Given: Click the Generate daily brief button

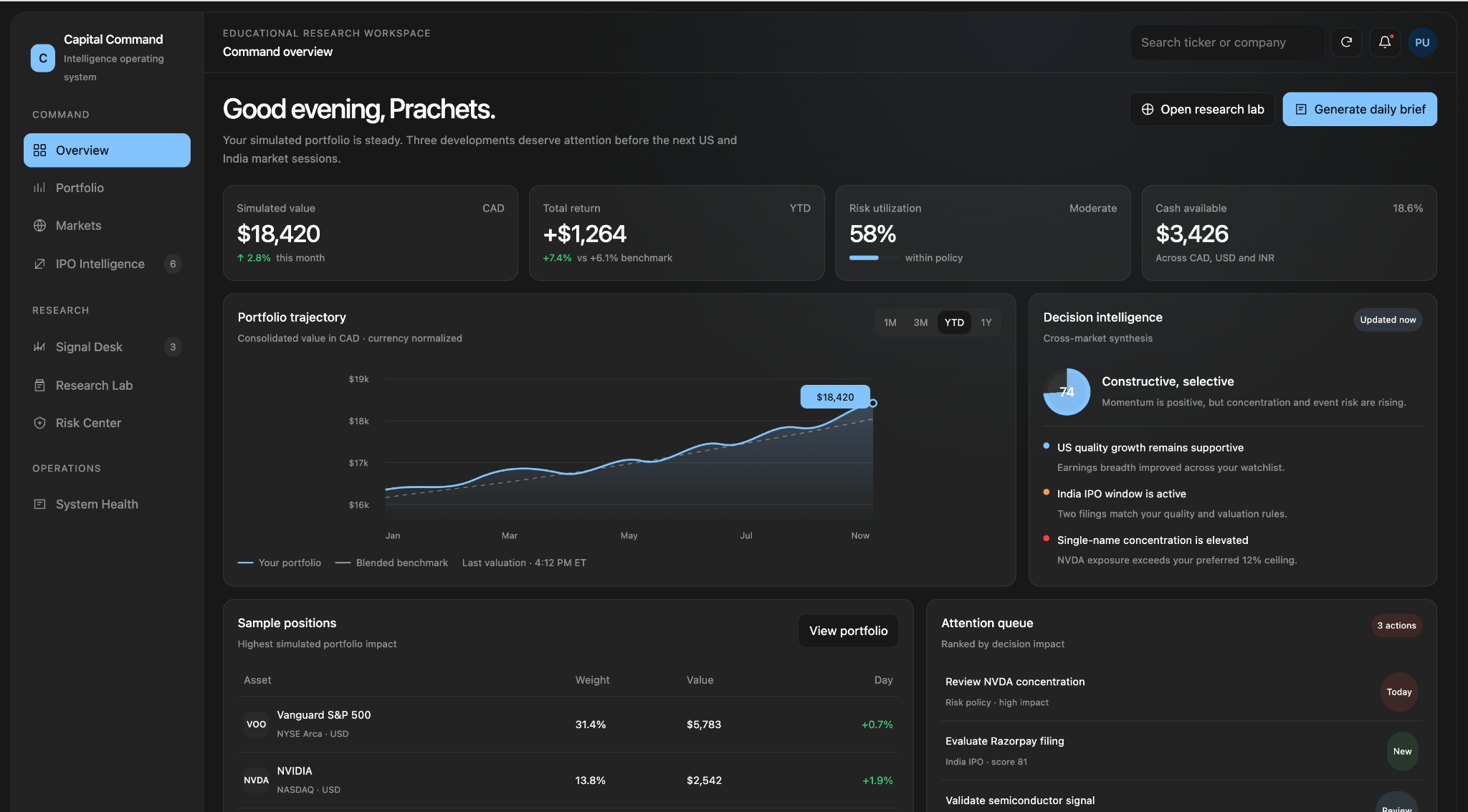Looking at the screenshot, I should pyautogui.click(x=1360, y=109).
